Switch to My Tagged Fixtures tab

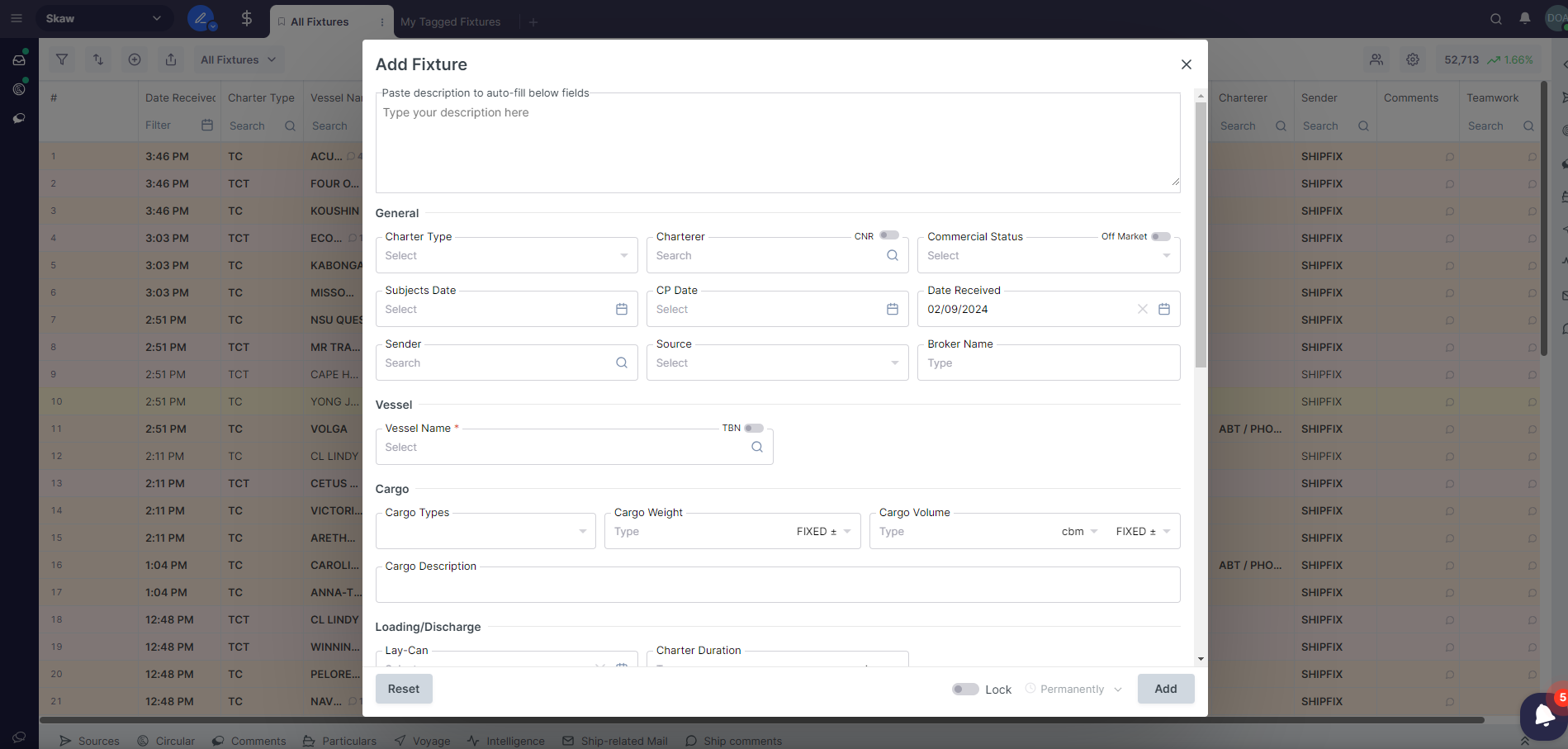point(450,21)
